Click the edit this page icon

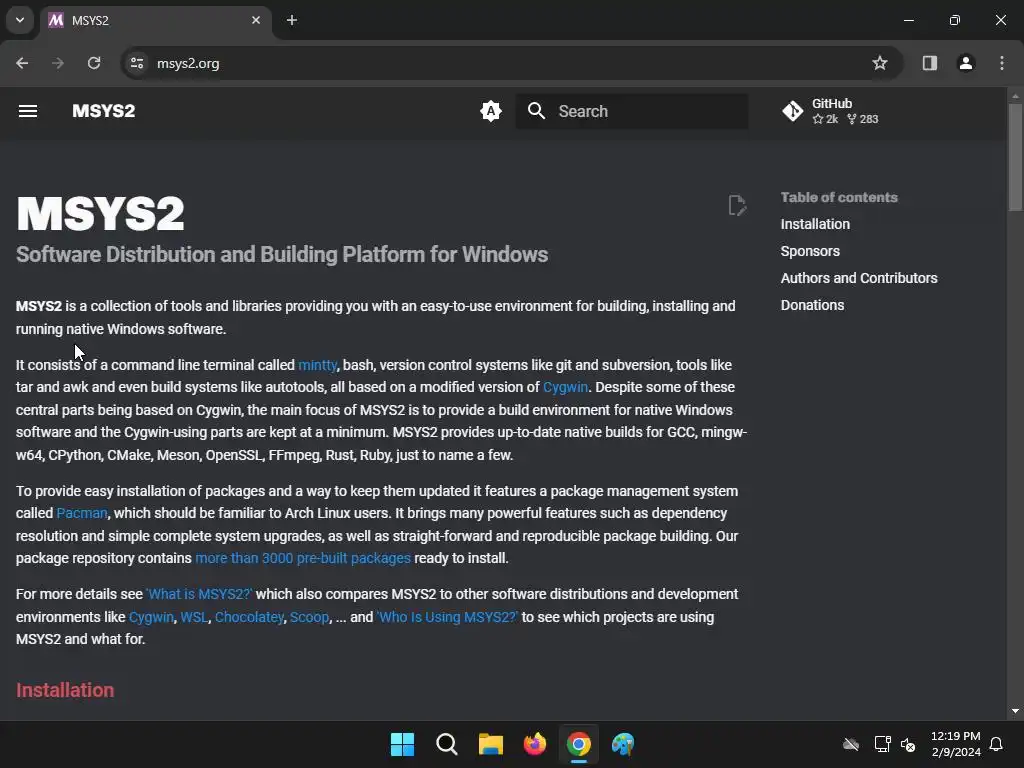737,205
